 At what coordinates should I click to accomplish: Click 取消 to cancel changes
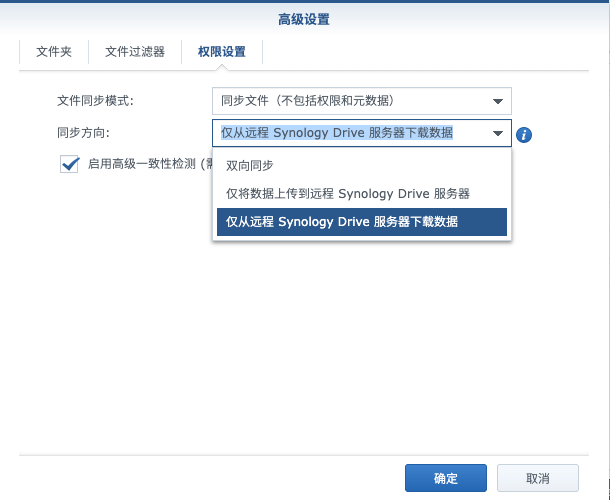(537, 479)
